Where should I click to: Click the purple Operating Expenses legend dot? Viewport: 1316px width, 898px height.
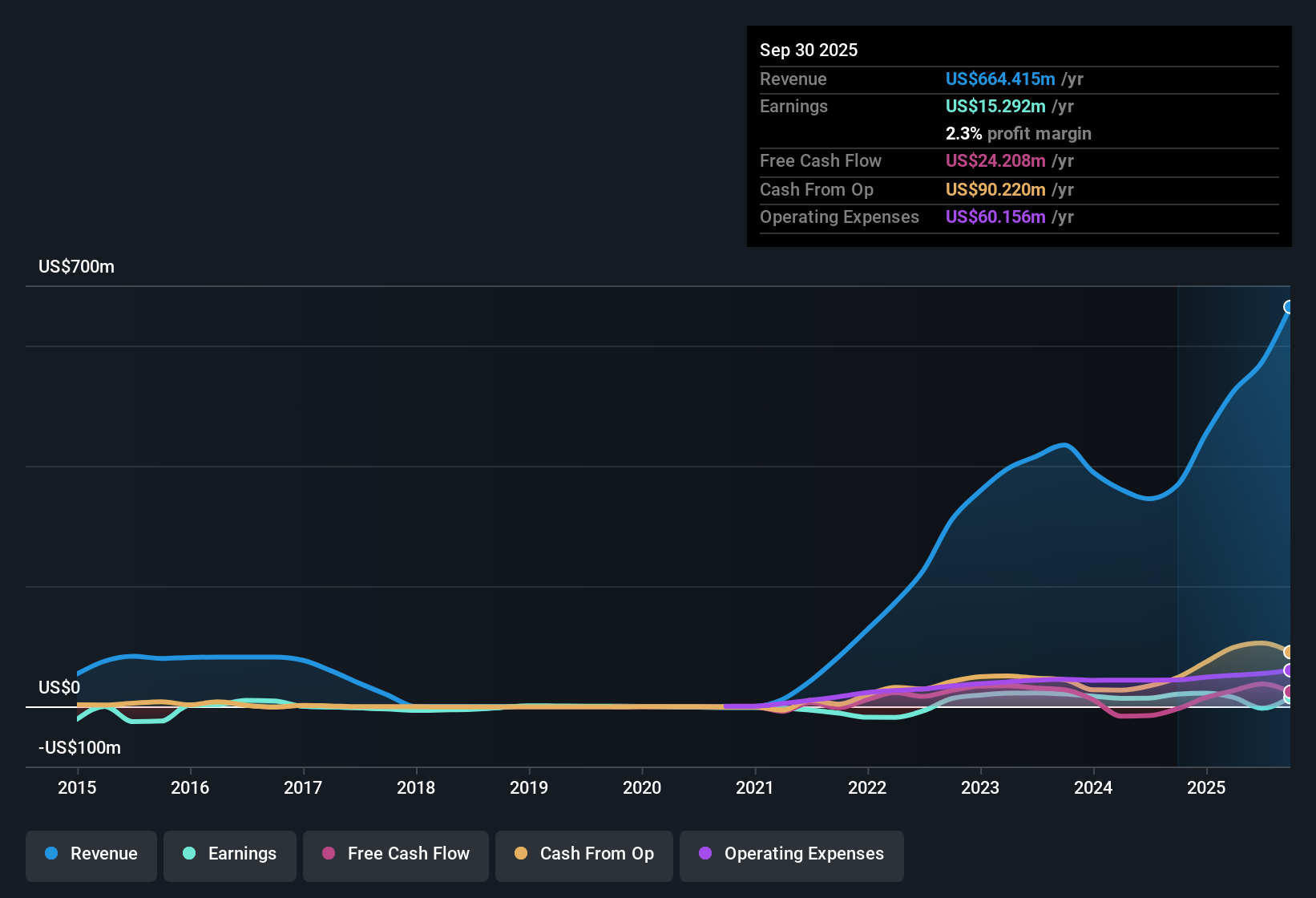tap(704, 854)
